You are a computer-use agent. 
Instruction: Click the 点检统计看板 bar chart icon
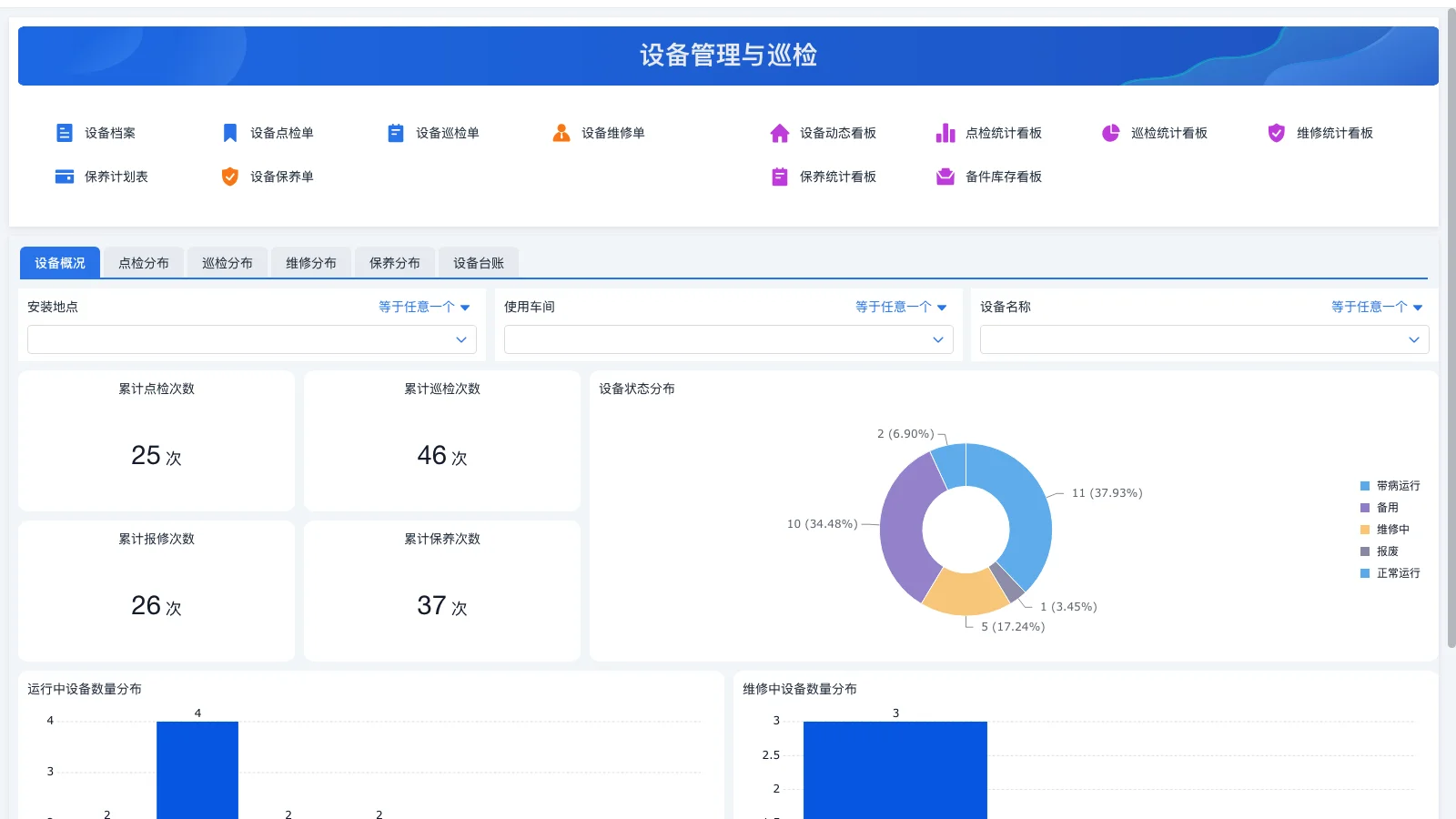point(945,133)
